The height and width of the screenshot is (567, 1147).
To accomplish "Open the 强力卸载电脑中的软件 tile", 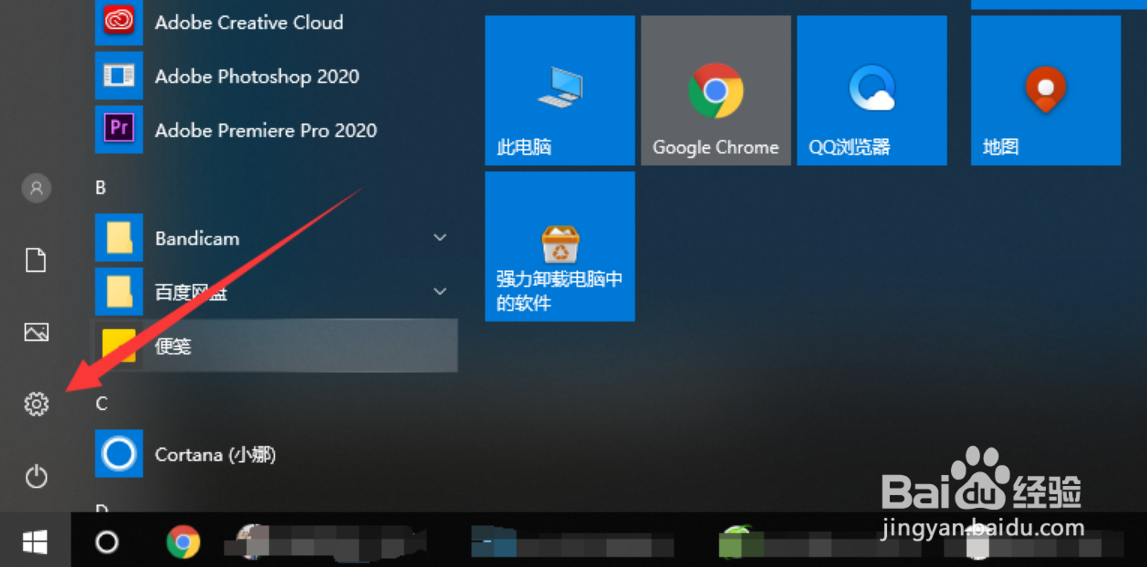I will [560, 247].
